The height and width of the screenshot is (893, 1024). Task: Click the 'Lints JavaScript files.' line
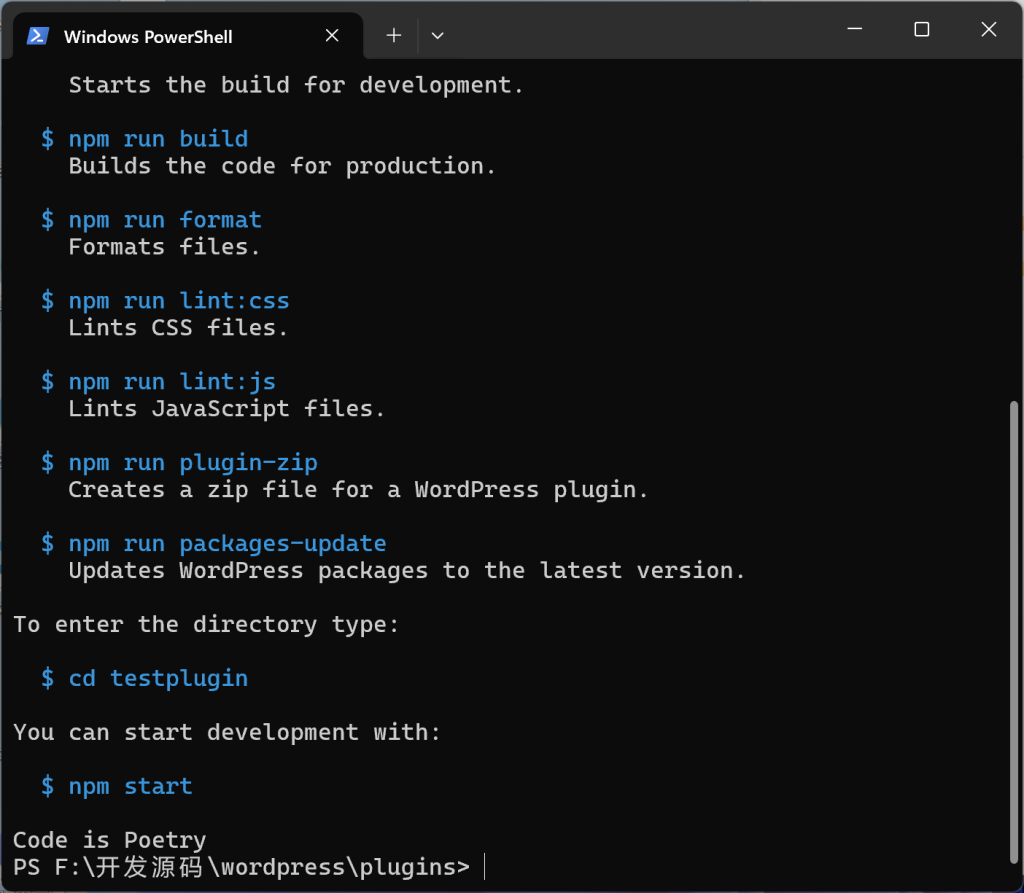click(227, 409)
